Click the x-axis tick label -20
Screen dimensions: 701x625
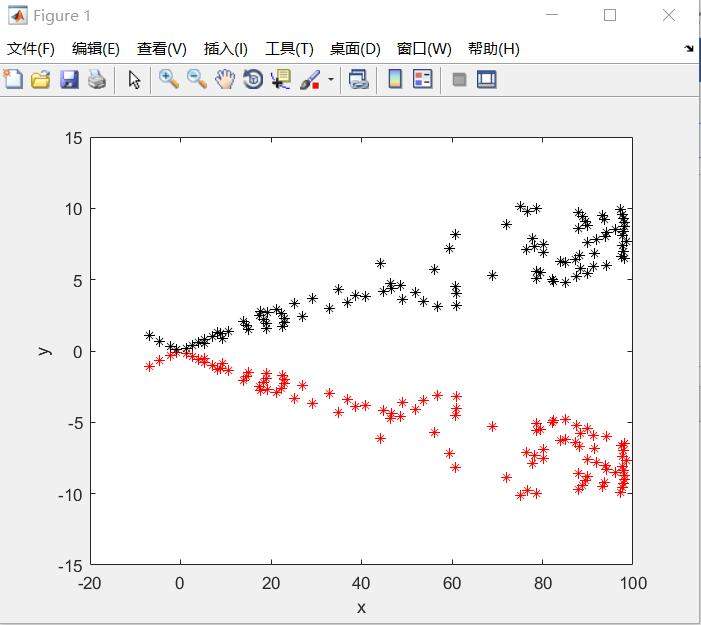point(89,583)
